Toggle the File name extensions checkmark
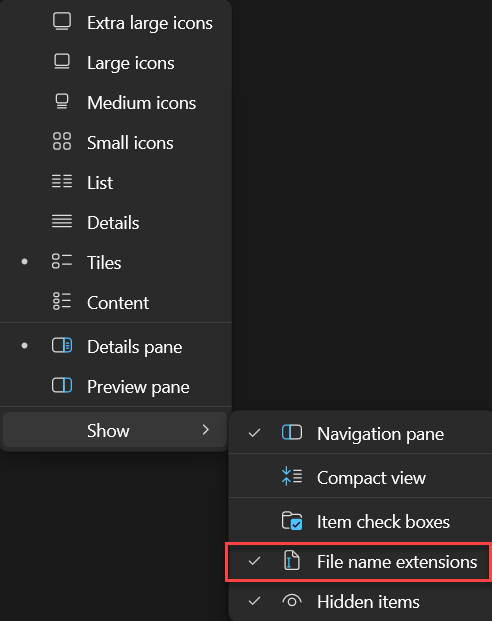Image resolution: width=492 pixels, height=621 pixels. pos(254,561)
